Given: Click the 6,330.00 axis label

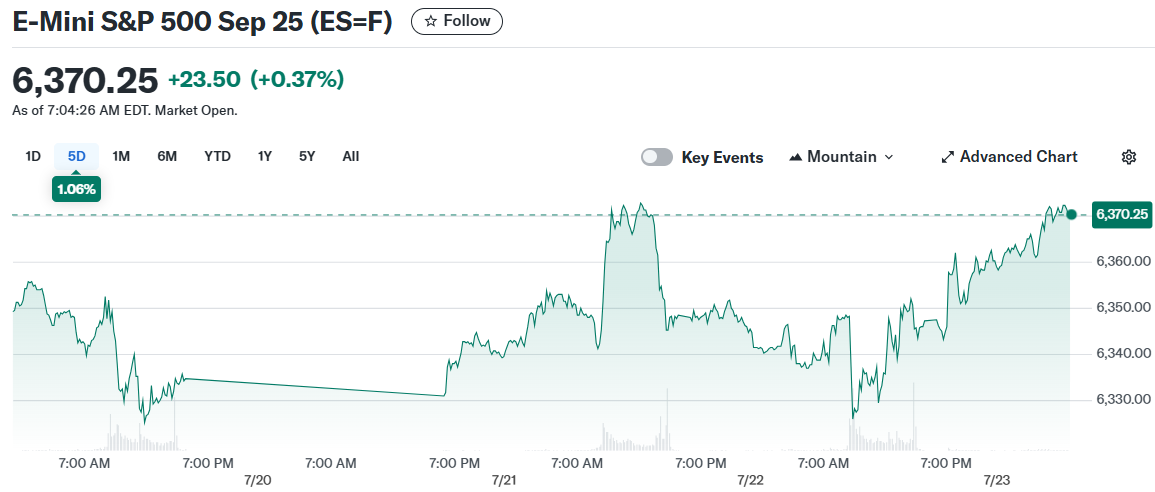Looking at the screenshot, I should tap(1123, 399).
